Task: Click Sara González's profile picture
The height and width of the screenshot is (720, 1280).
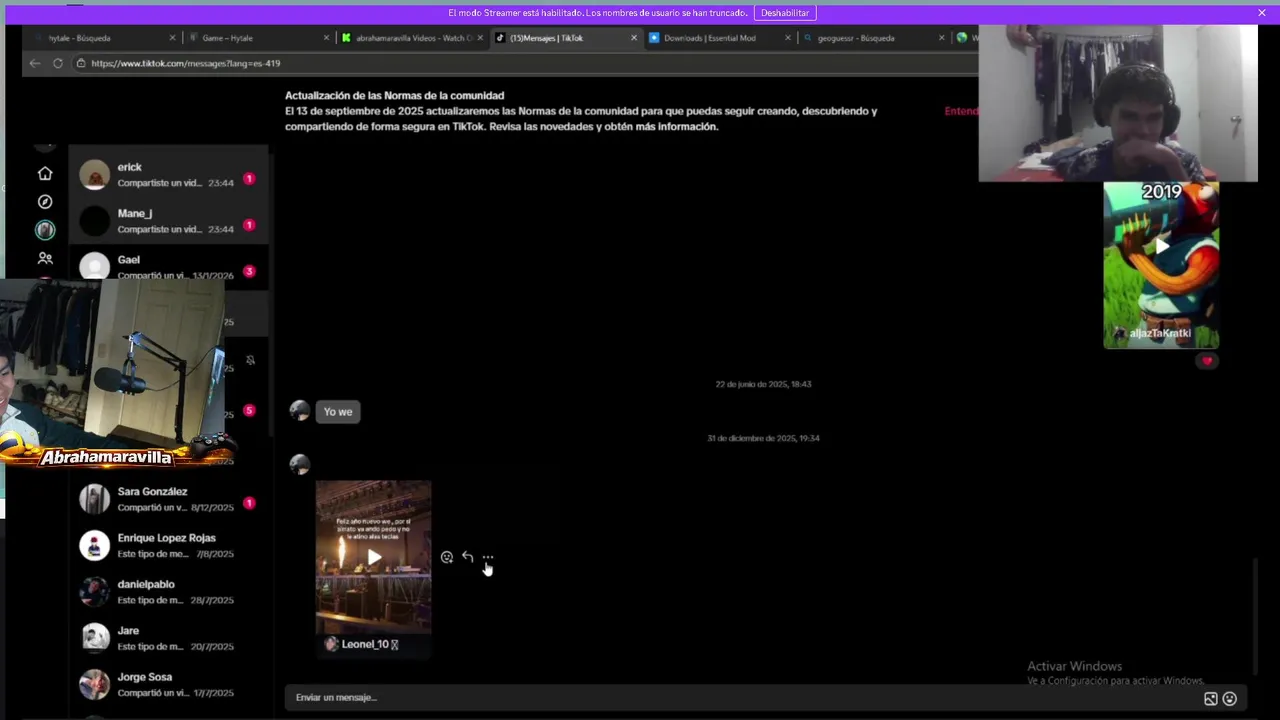Action: 94,499
